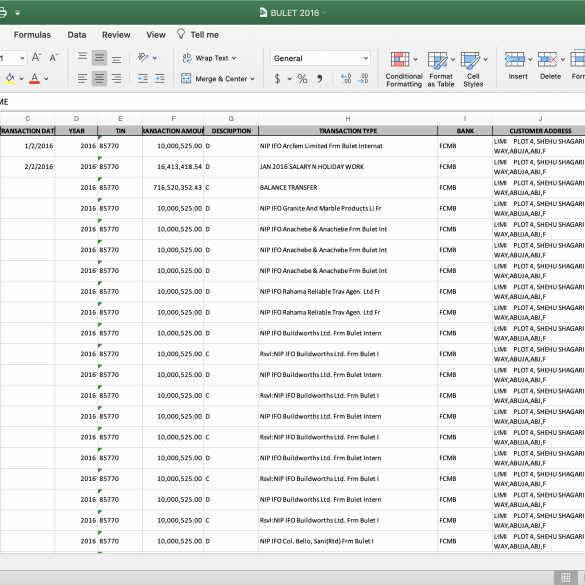Viewport: 585px width, 585px height.
Task: Open Wrap Text dropdown arrow
Action: coord(234,58)
